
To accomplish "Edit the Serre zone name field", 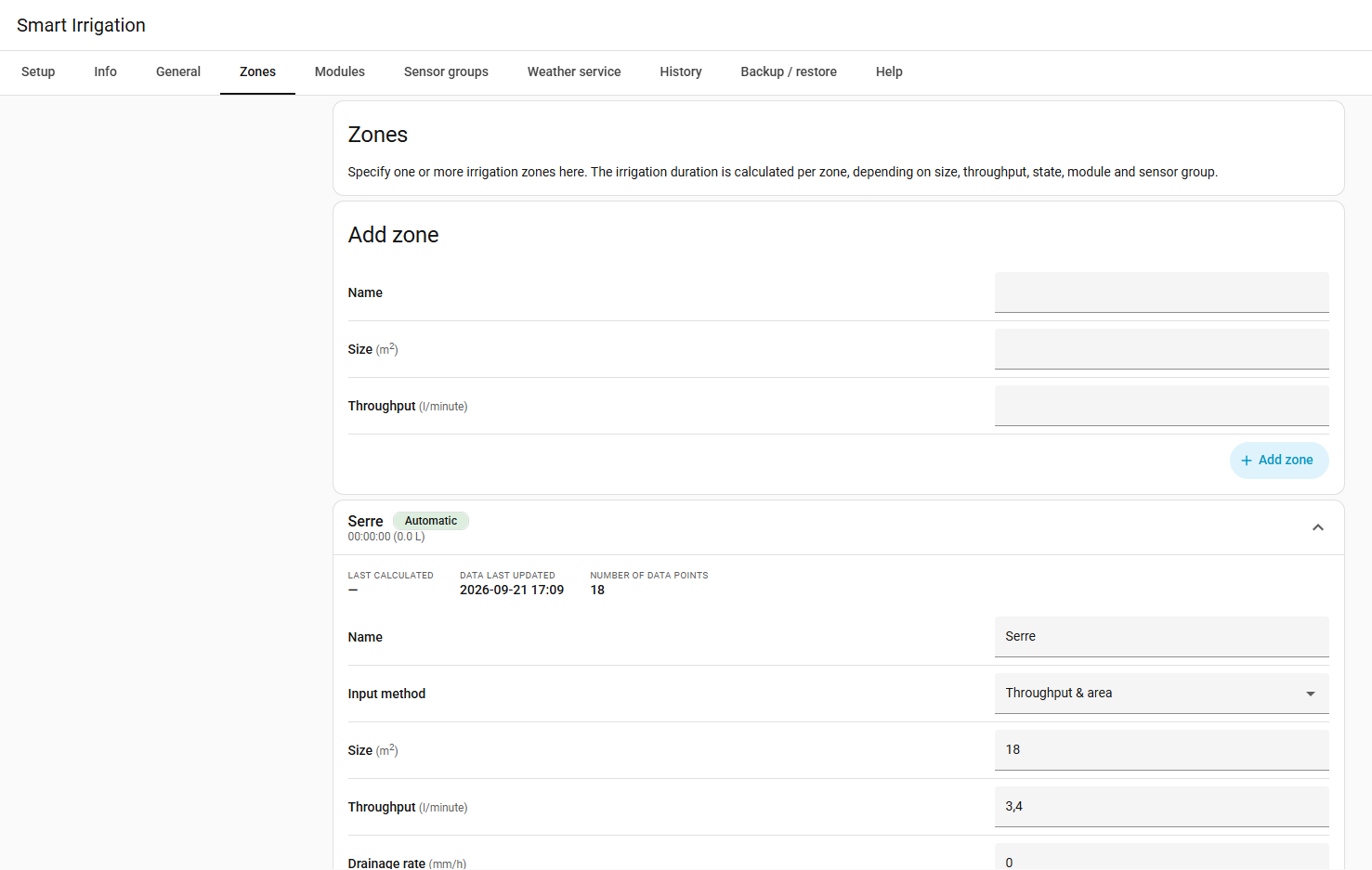I will coord(1161,637).
